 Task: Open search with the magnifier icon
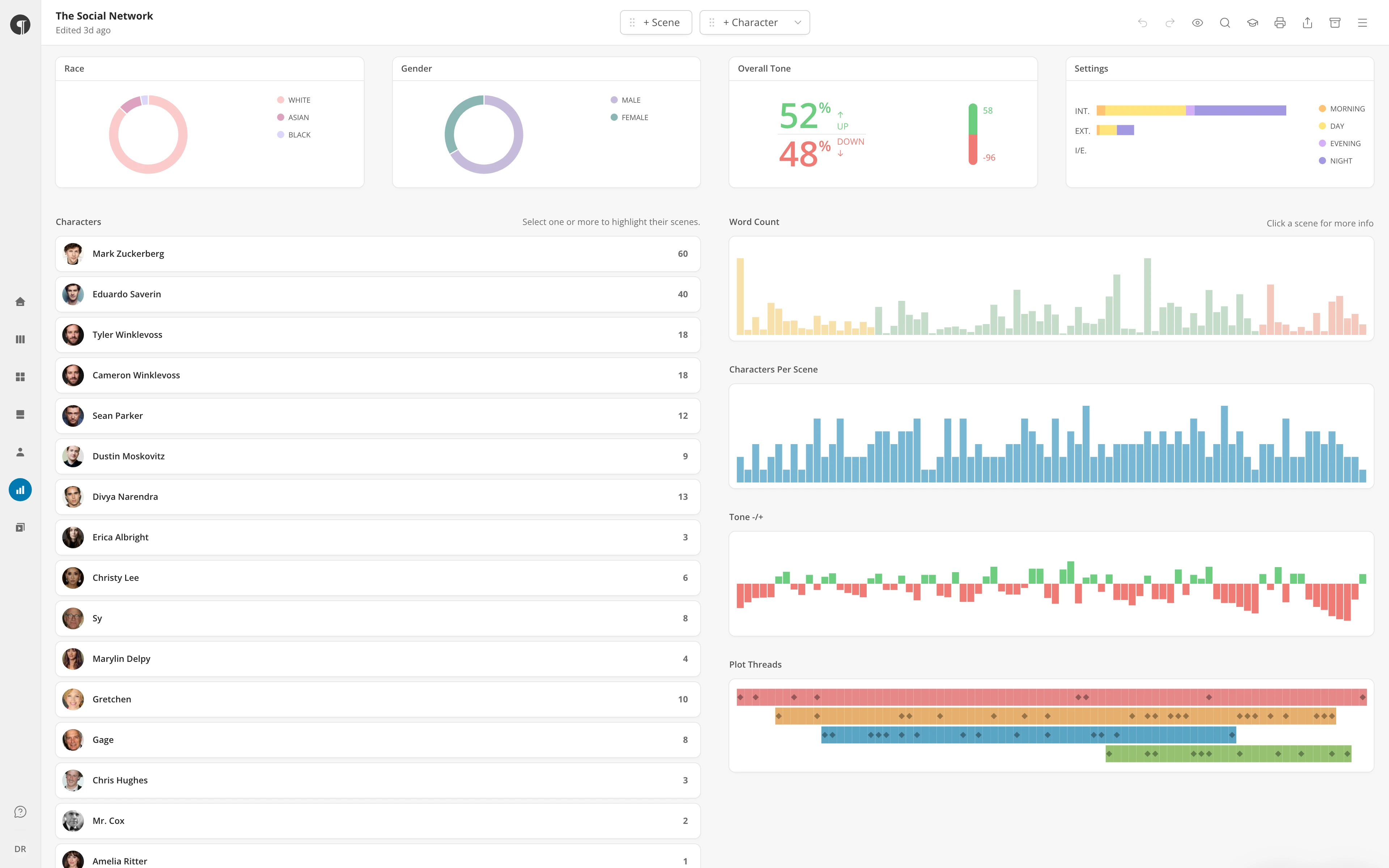tap(1225, 22)
